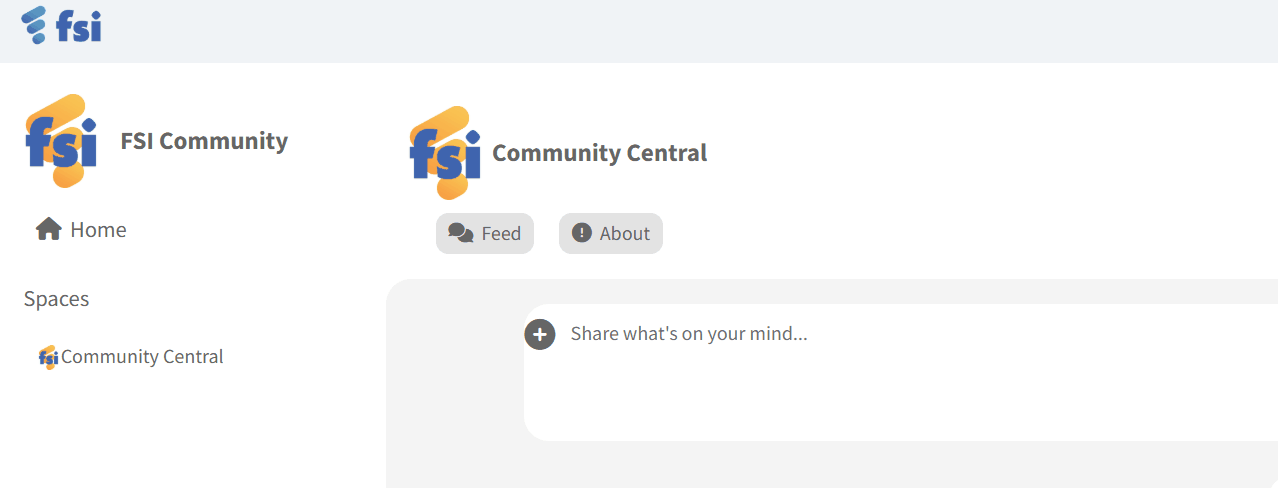Click the Feed chat bubbles icon
This screenshot has height=488, width=1278.
[x=460, y=233]
